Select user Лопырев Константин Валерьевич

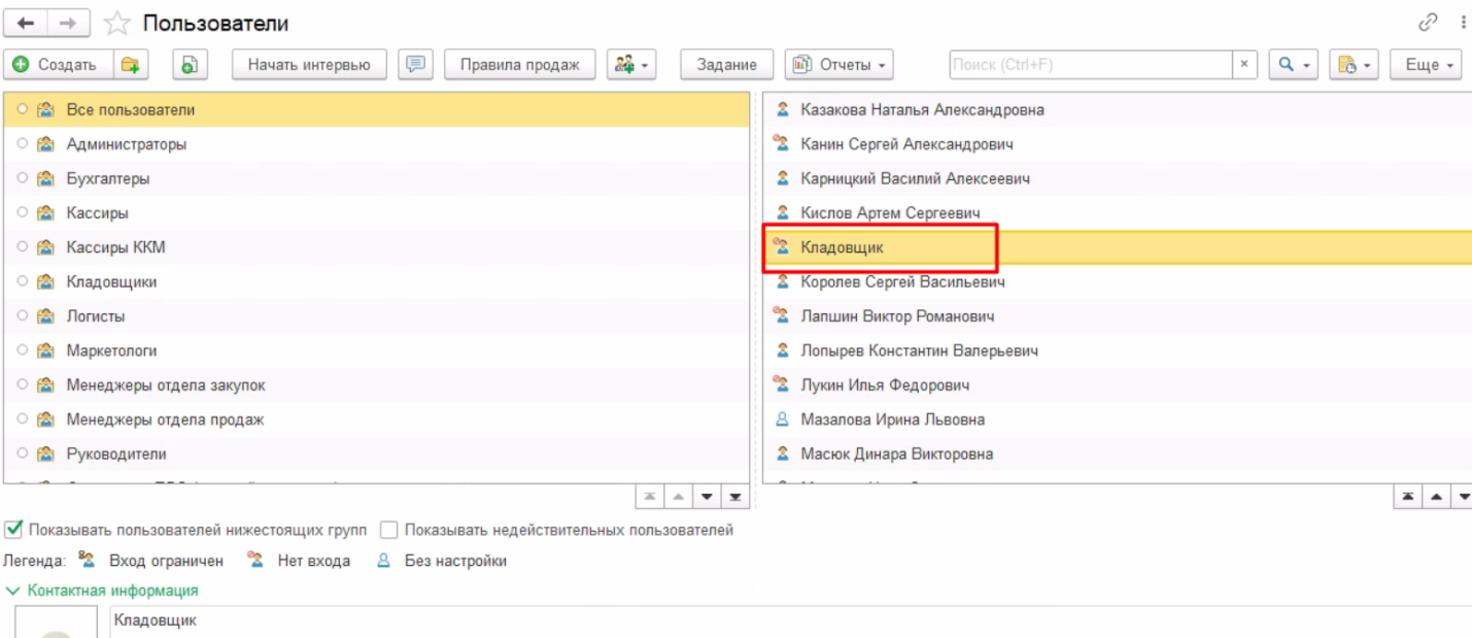click(1118, 351)
